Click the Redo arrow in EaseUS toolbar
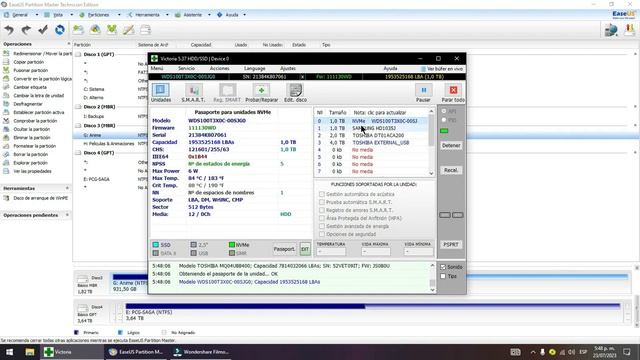The height and width of the screenshot is (360, 640). [26, 30]
